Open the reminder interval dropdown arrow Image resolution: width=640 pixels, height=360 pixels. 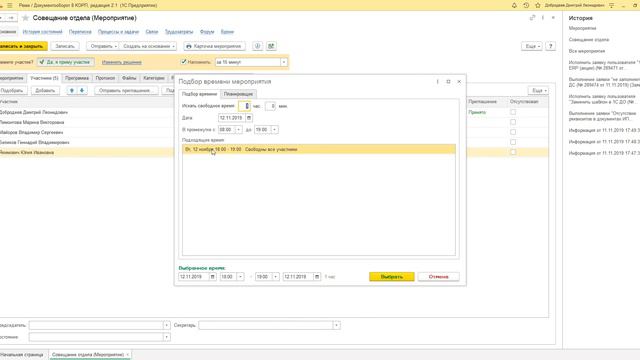pyautogui.click(x=284, y=62)
